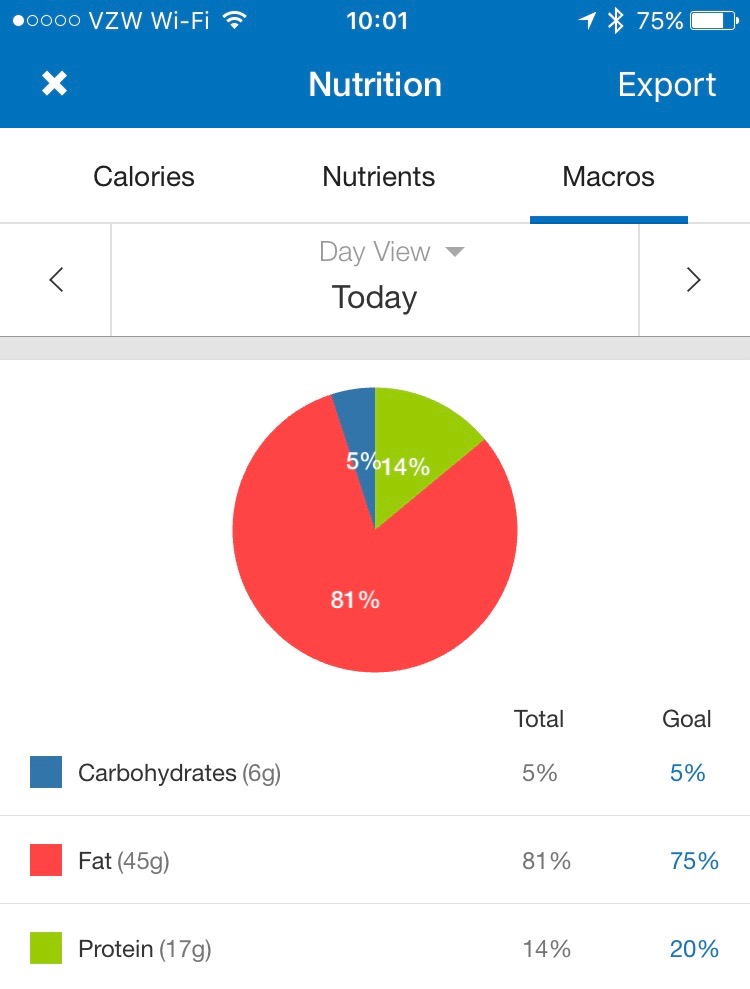The image size is (750, 989).
Task: Close the Nutrition screen with the X icon
Action: [x=54, y=84]
